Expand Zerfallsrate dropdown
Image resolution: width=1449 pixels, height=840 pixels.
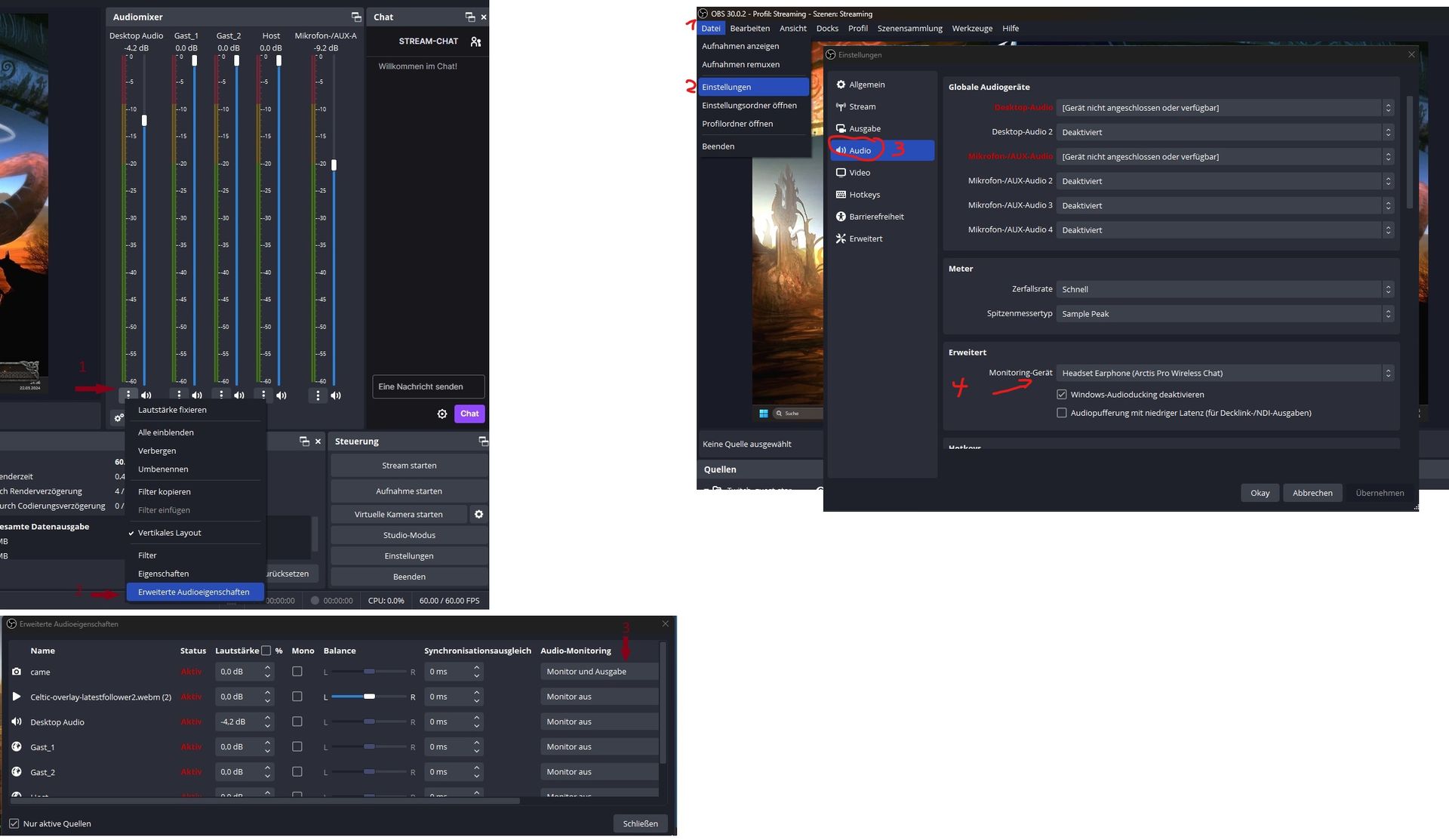click(1224, 290)
